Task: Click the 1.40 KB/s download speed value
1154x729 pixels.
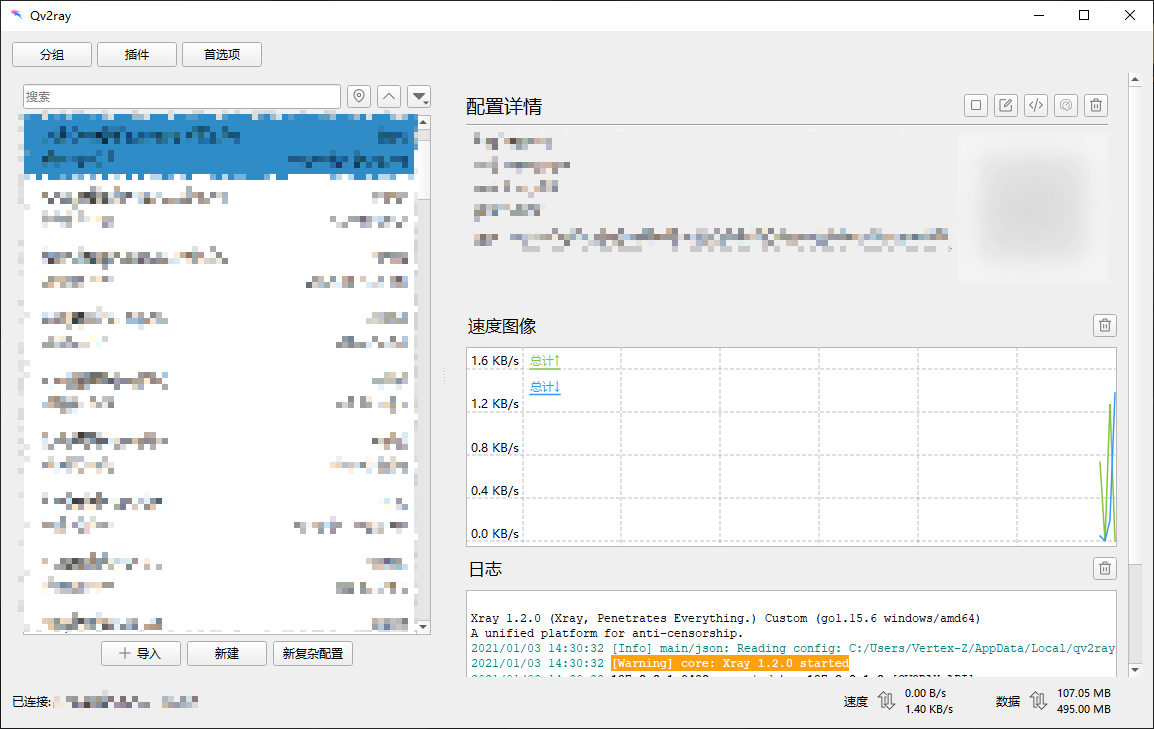Action: click(x=929, y=709)
